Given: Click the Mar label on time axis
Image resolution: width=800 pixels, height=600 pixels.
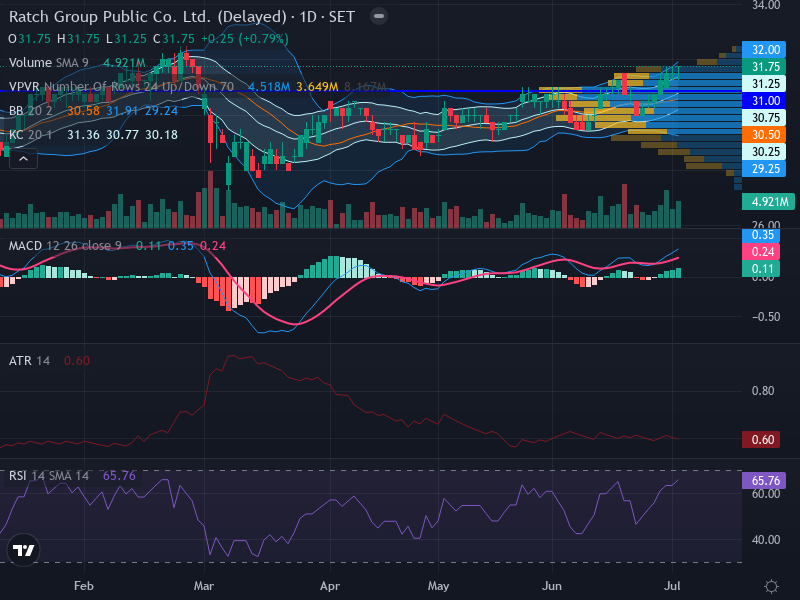Looking at the screenshot, I should [x=204, y=586].
